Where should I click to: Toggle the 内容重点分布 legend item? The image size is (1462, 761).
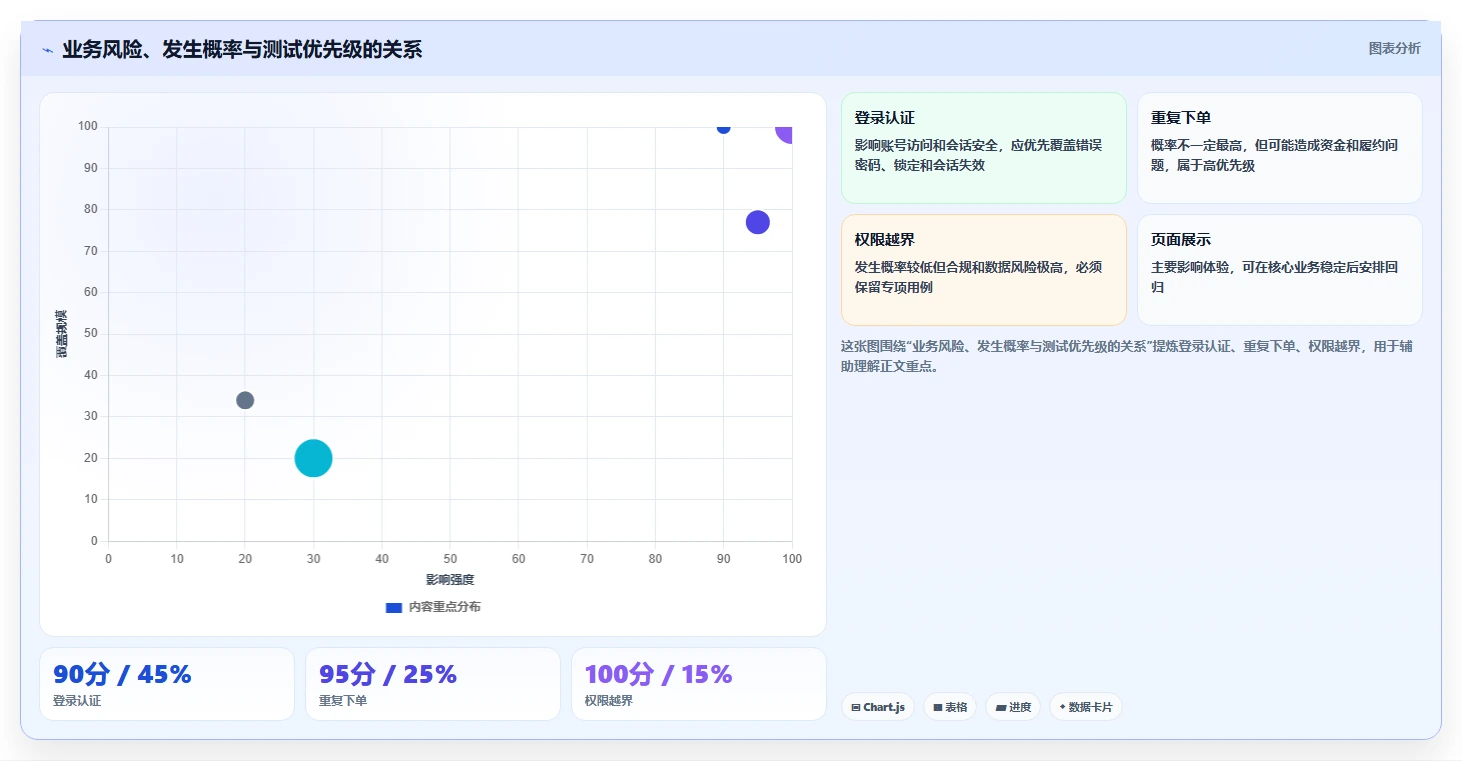click(433, 607)
